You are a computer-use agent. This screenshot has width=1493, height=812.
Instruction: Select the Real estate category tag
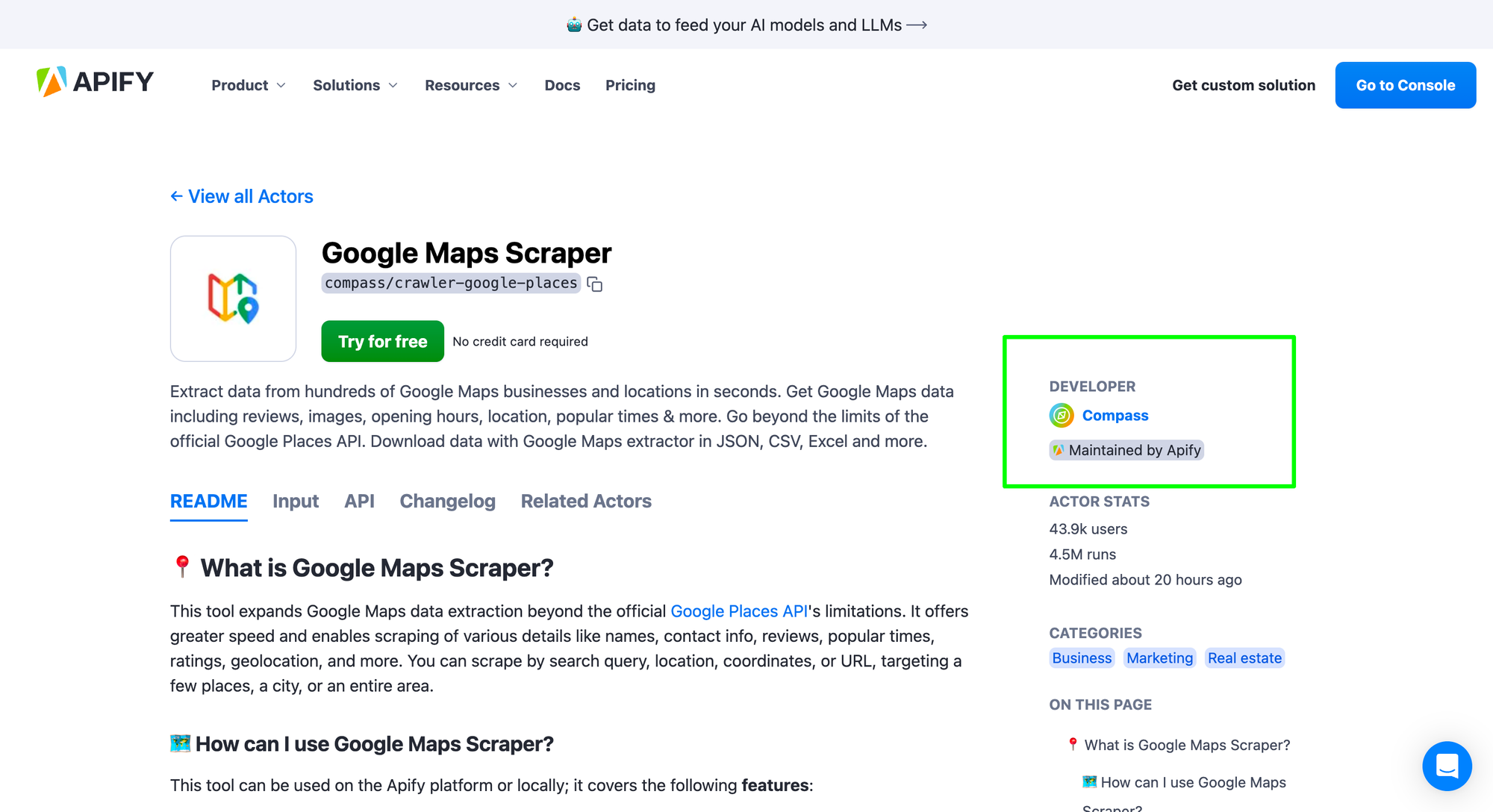1244,658
